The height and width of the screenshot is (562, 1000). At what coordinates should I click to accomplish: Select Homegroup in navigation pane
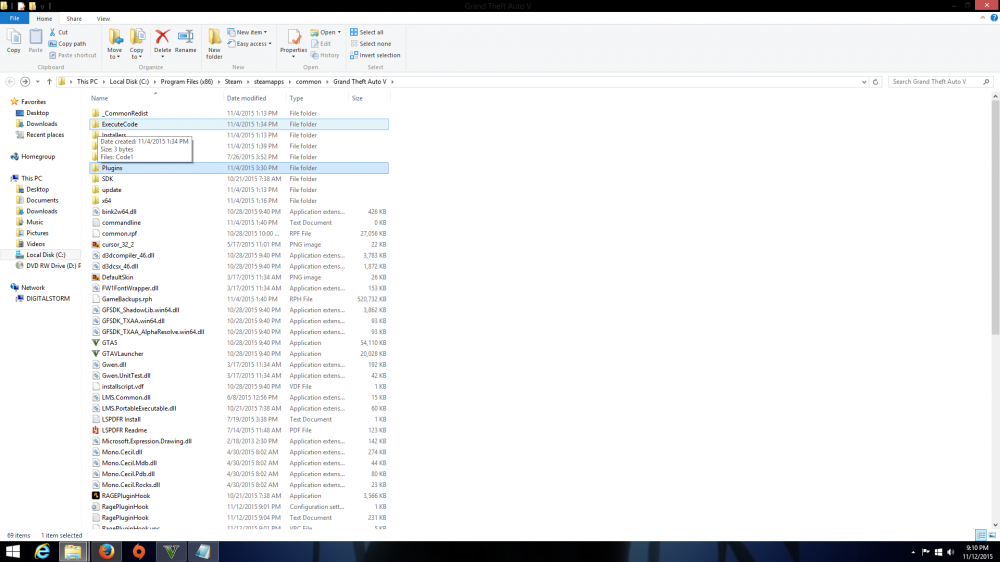coord(38,156)
